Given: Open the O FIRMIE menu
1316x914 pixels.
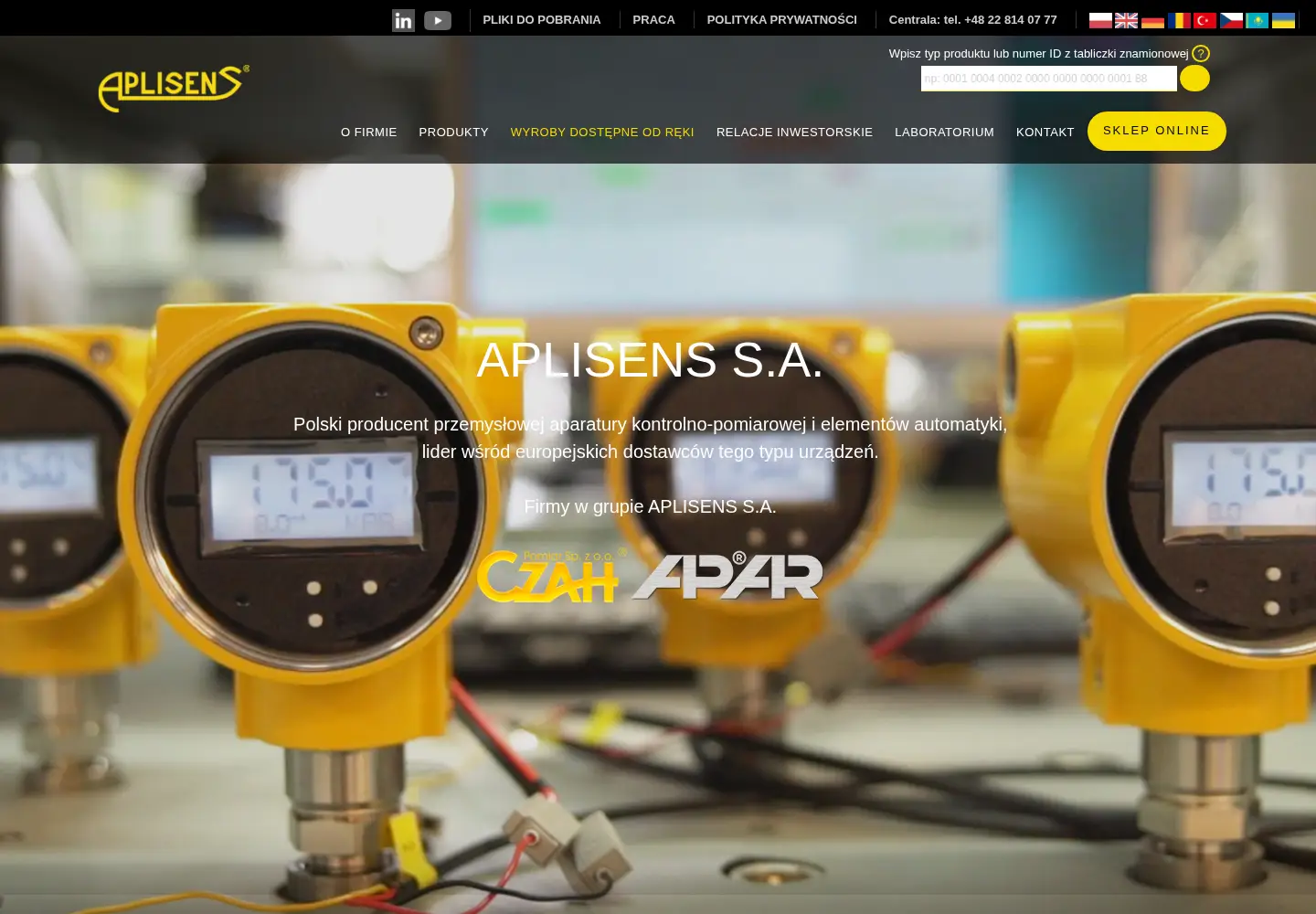Looking at the screenshot, I should click(x=369, y=133).
